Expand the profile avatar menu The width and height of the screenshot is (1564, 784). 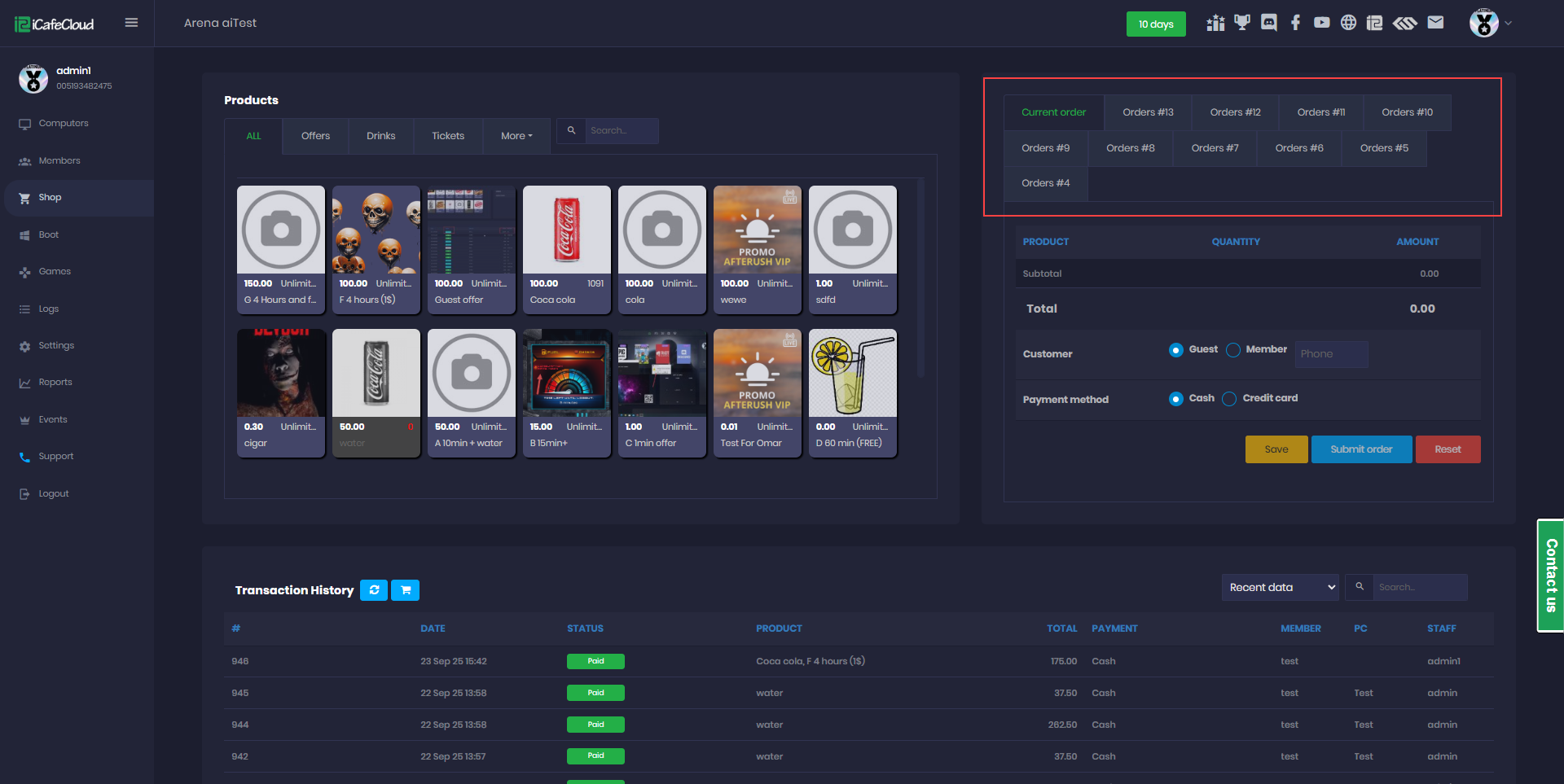(x=1490, y=23)
